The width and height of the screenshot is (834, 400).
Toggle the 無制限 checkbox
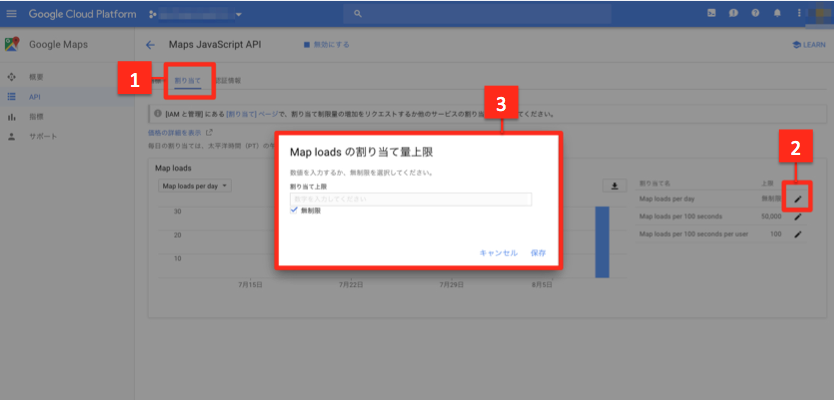coord(294,210)
